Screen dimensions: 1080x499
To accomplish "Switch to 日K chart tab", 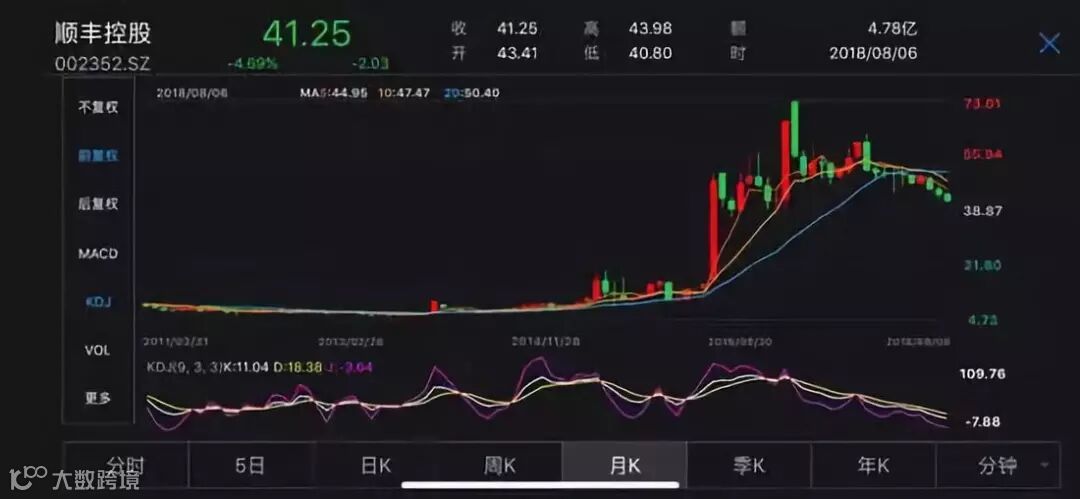I will (x=375, y=465).
